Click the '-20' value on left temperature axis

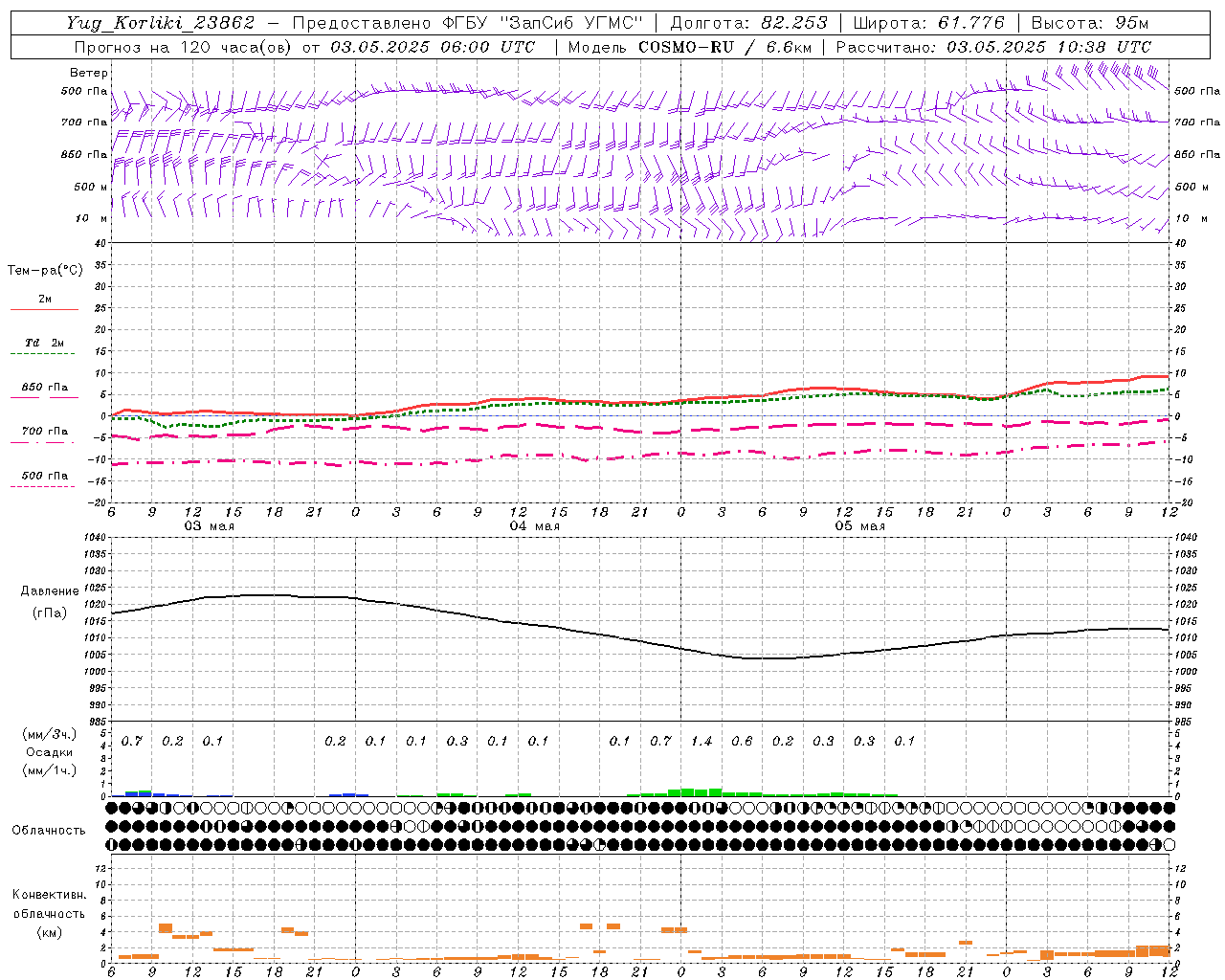98,502
